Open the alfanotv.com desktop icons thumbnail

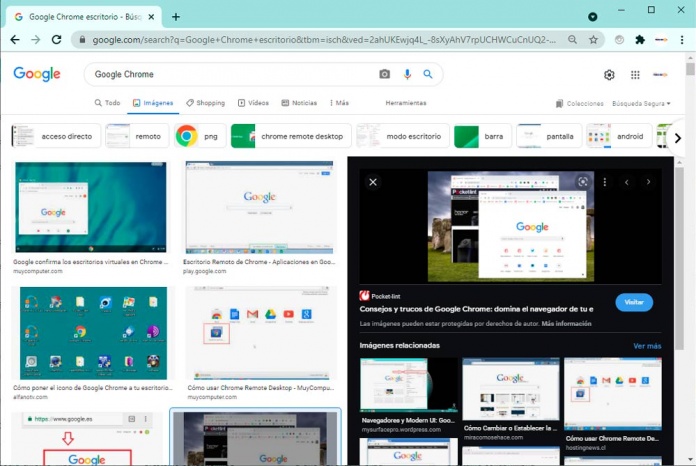93,333
